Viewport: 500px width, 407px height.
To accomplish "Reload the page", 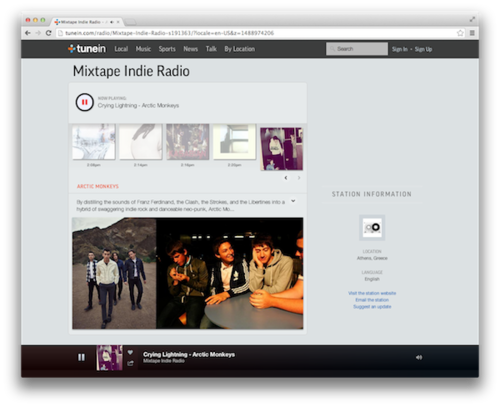I will [49, 33].
